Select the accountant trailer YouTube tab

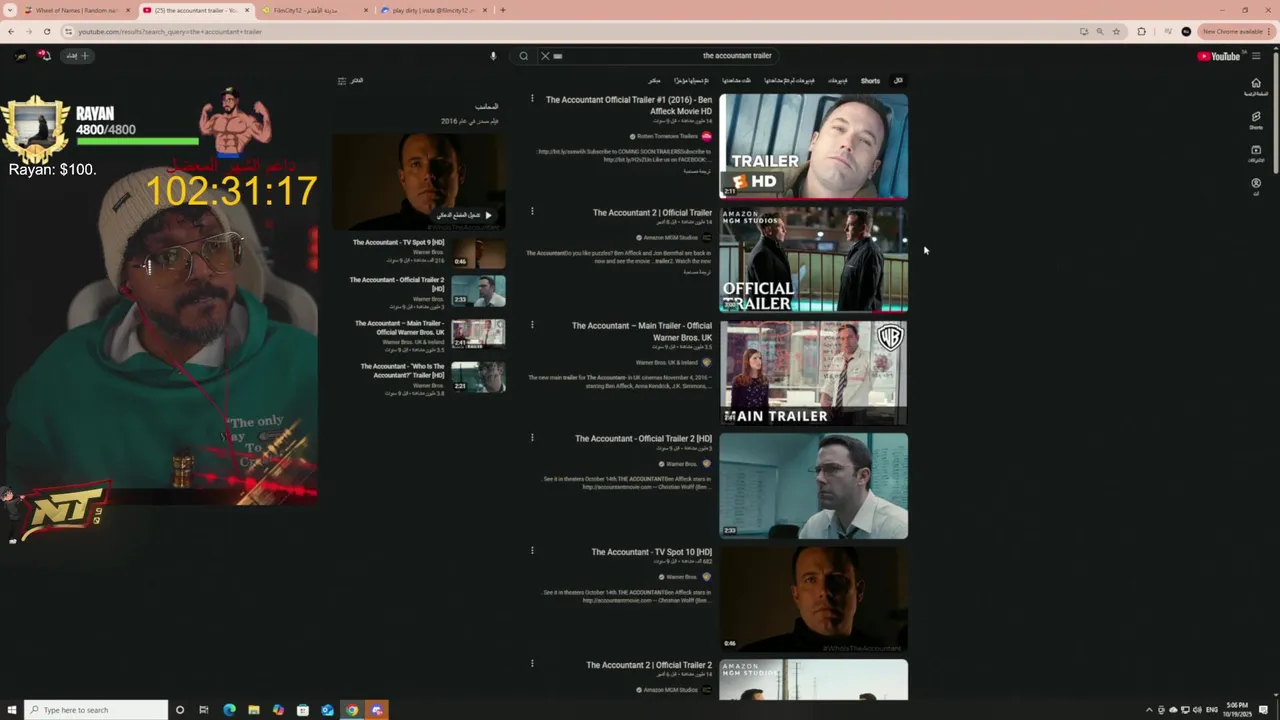[195, 10]
